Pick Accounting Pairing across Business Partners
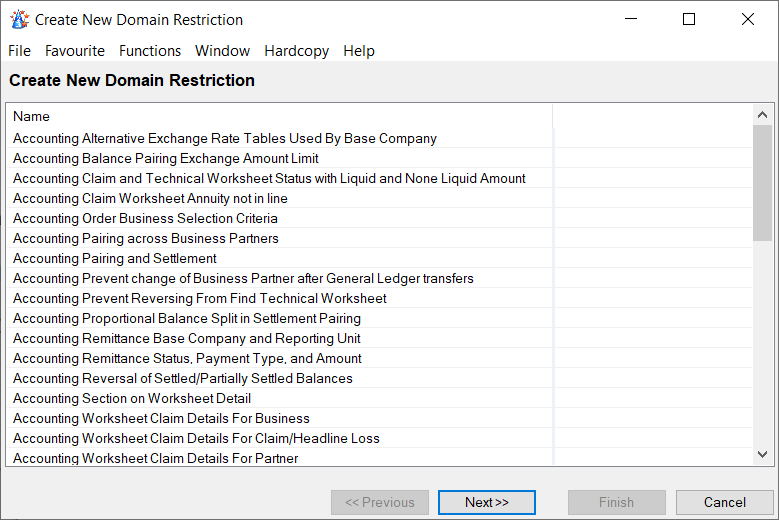This screenshot has width=779, height=520. (146, 239)
